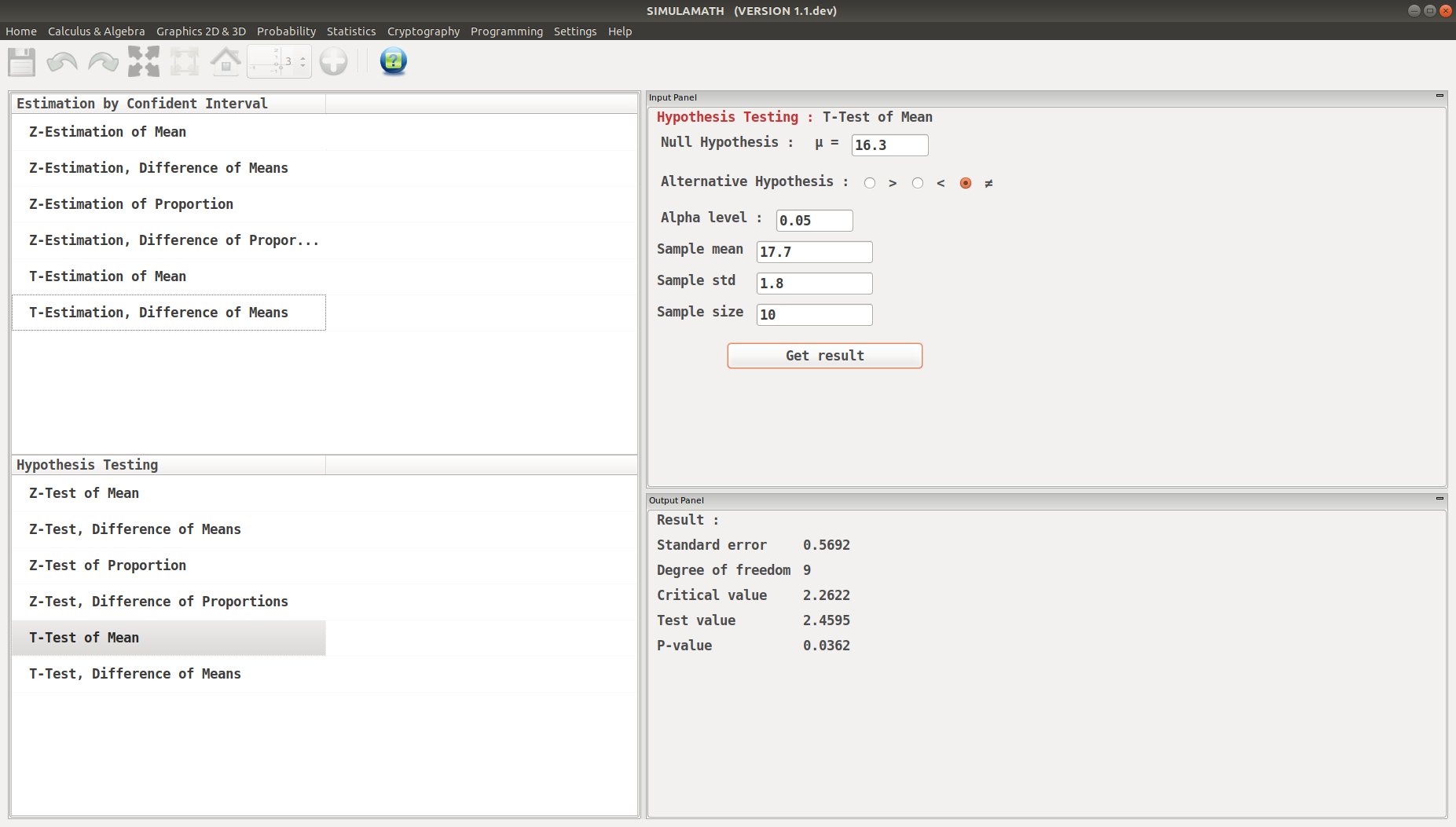Screen dimensions: 1456x827
Task: Click the Alpha level input field
Action: pyautogui.click(x=814, y=221)
